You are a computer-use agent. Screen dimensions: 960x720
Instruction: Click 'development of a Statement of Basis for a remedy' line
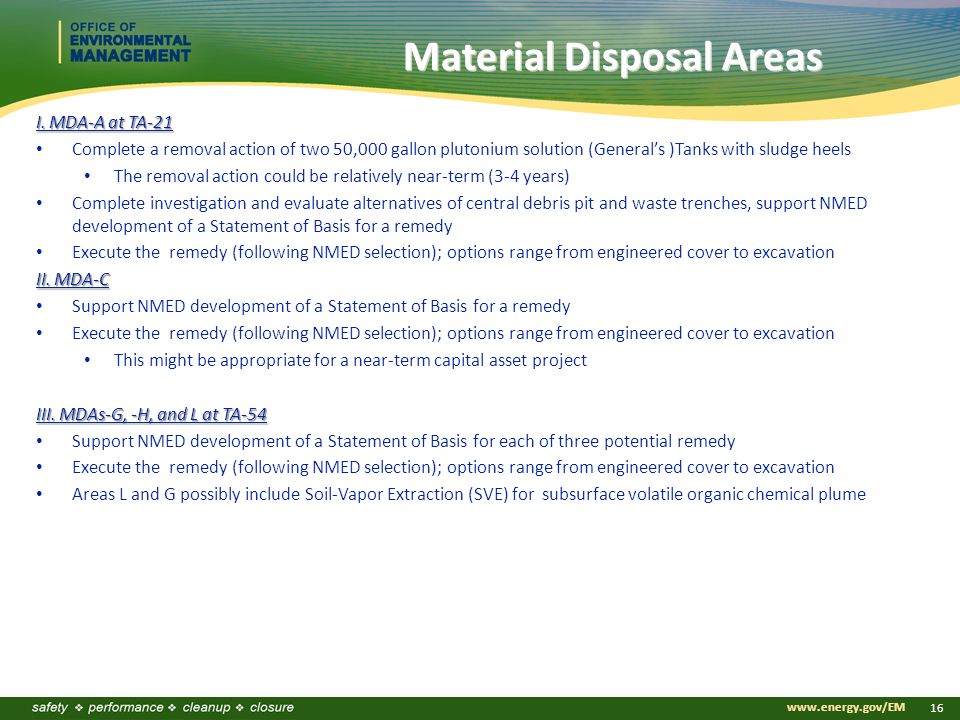262,227
